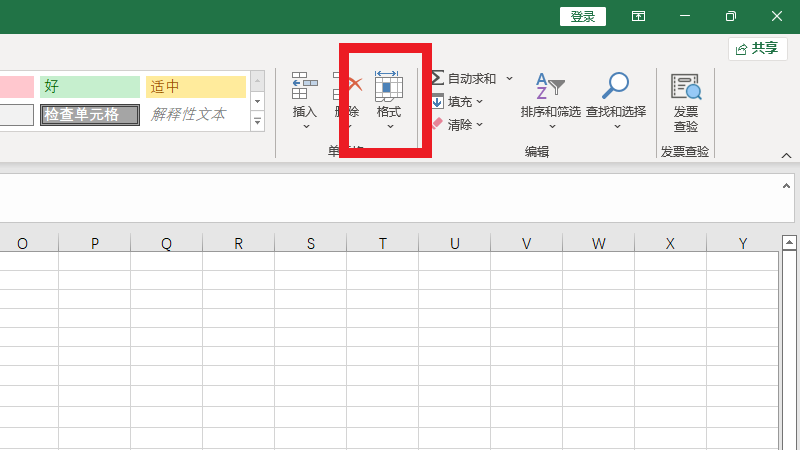Click the Insert cells (插入) icon
This screenshot has height=450, width=800.
pyautogui.click(x=304, y=88)
